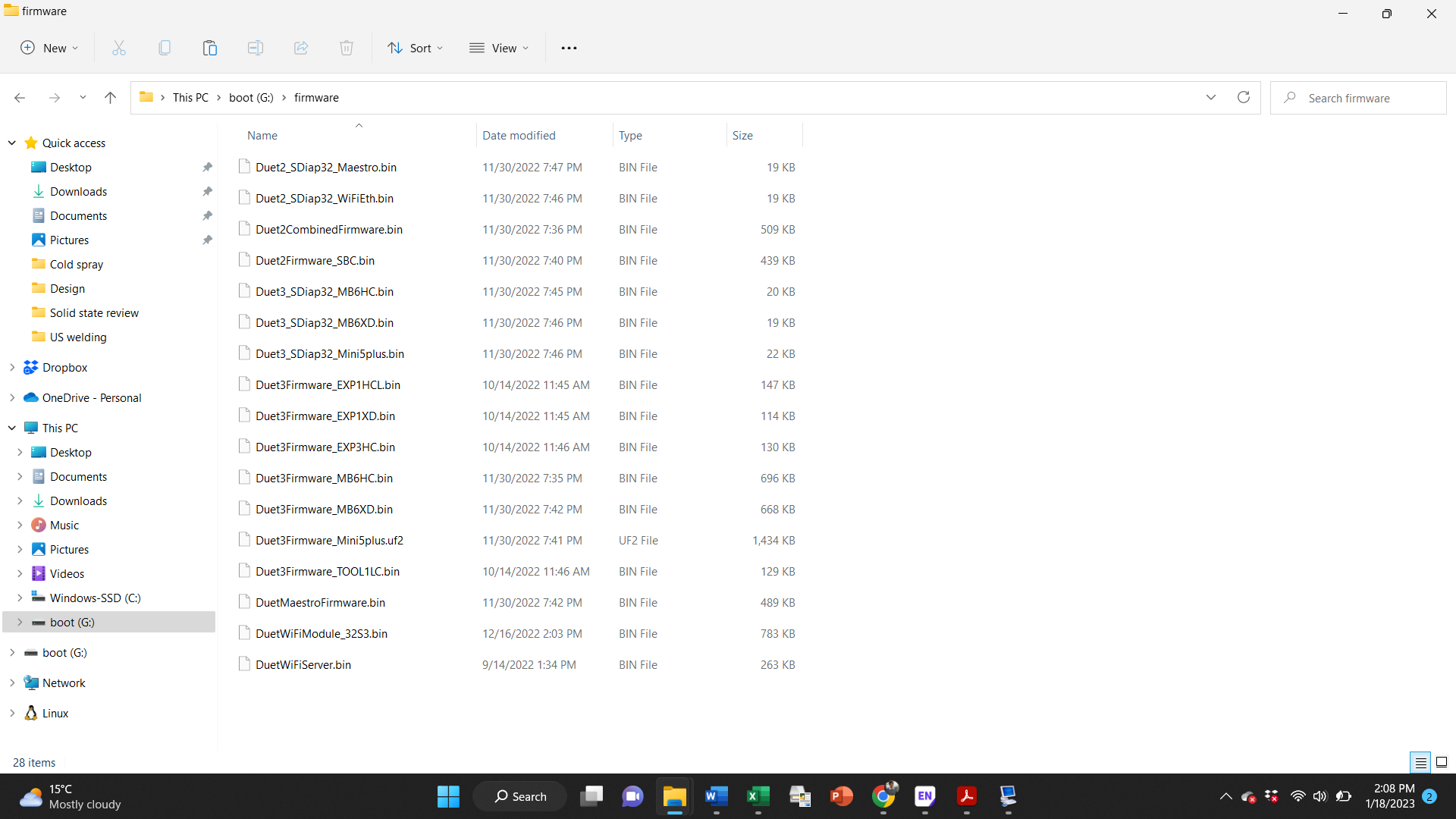Click the Cut icon in toolbar
The image size is (1456, 819).
(119, 48)
